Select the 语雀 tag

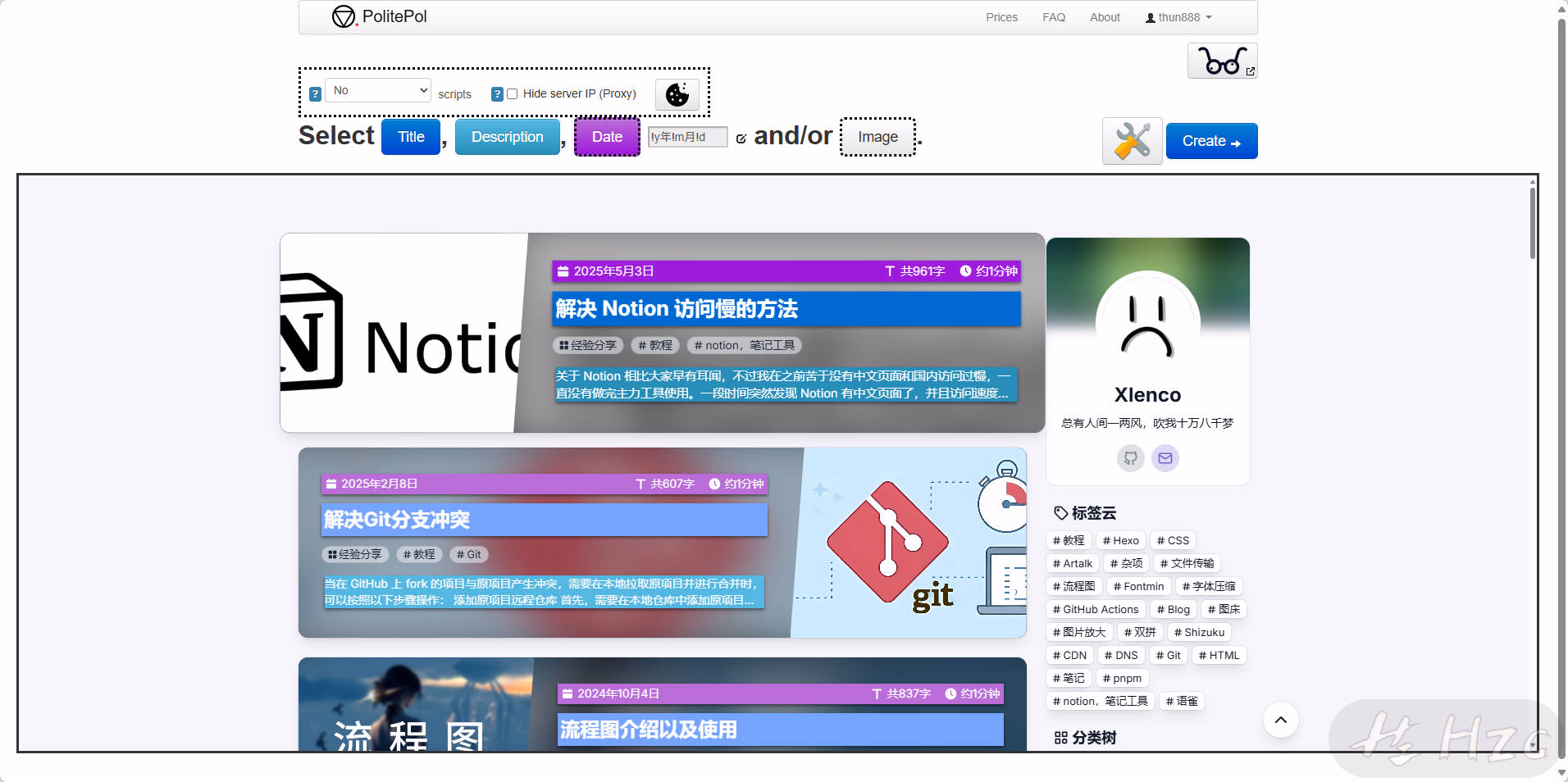pos(1182,702)
